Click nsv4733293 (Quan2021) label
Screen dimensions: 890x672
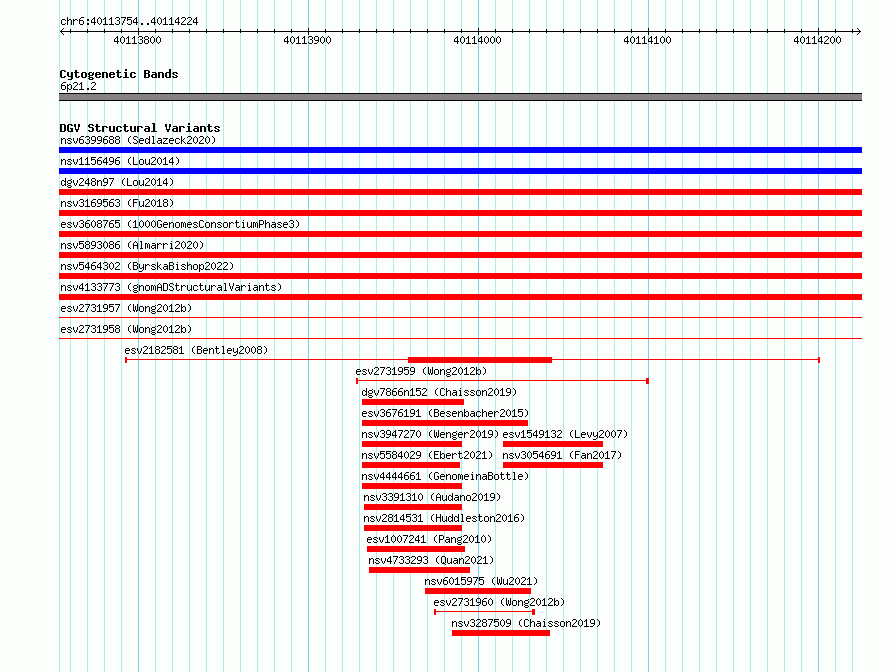click(x=431, y=560)
